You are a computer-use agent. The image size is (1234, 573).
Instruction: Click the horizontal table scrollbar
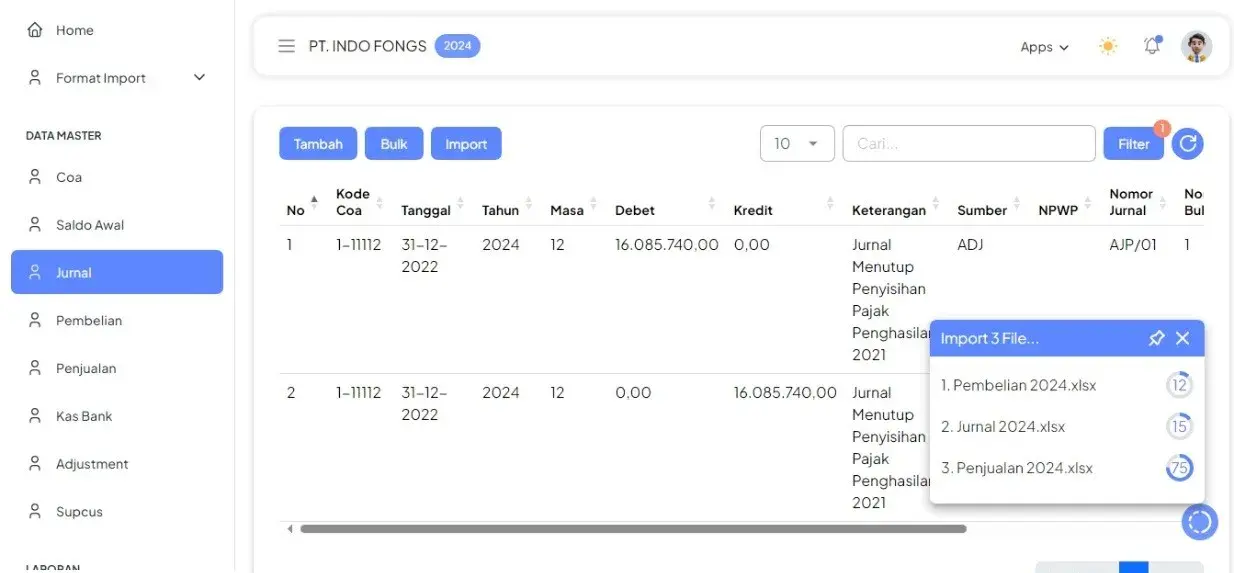[633, 528]
